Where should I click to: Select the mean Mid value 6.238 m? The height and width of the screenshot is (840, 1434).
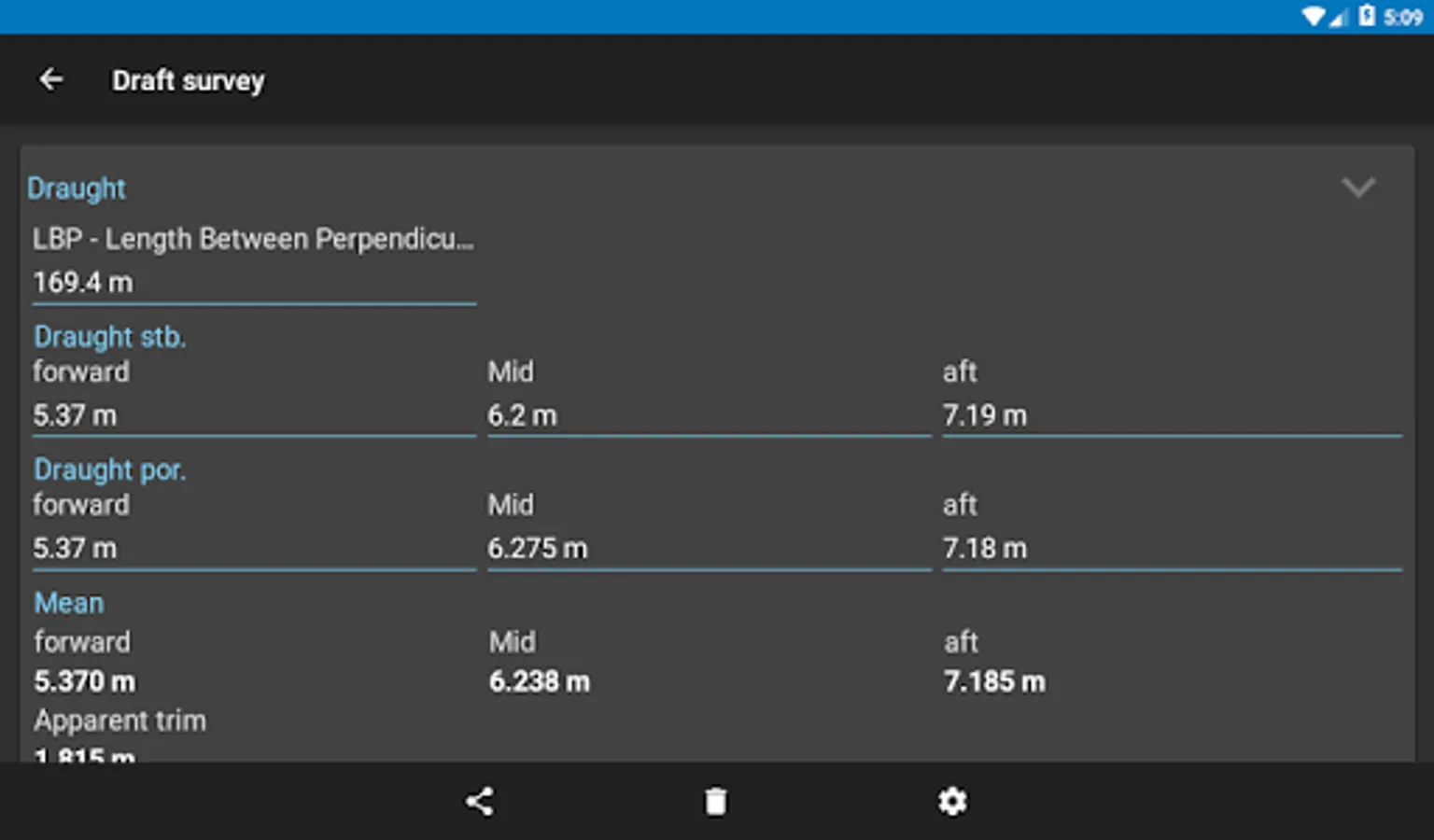coord(540,682)
